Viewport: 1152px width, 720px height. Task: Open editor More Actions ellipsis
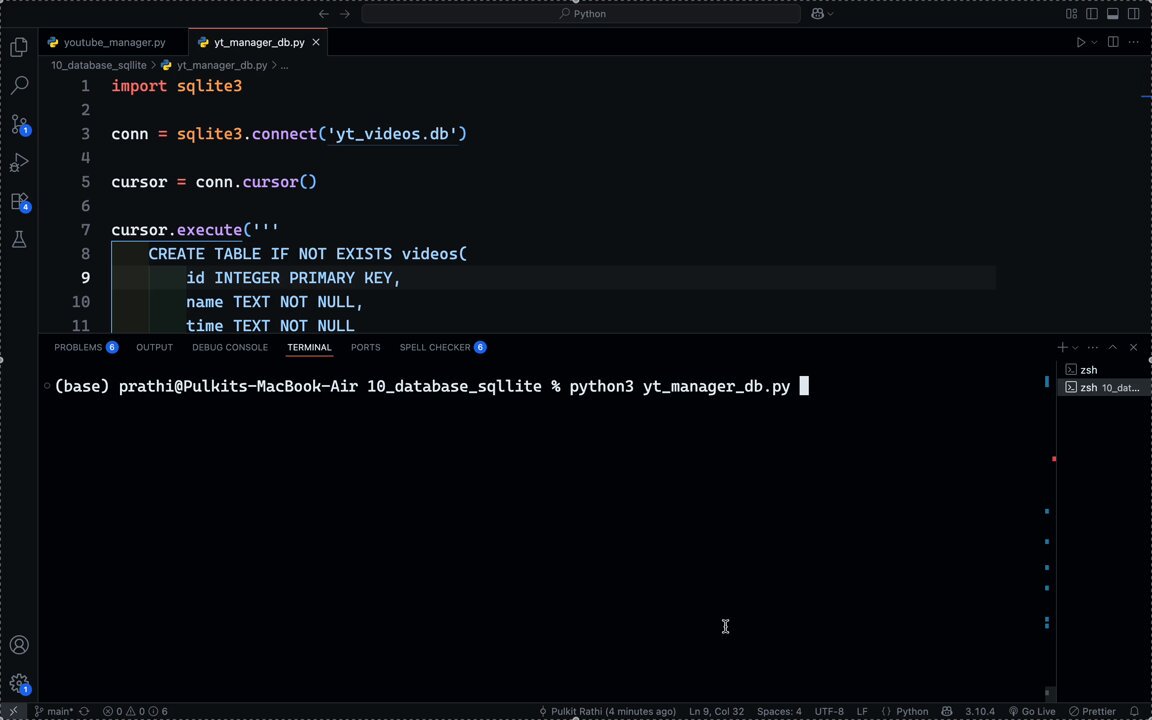pos(1134,42)
